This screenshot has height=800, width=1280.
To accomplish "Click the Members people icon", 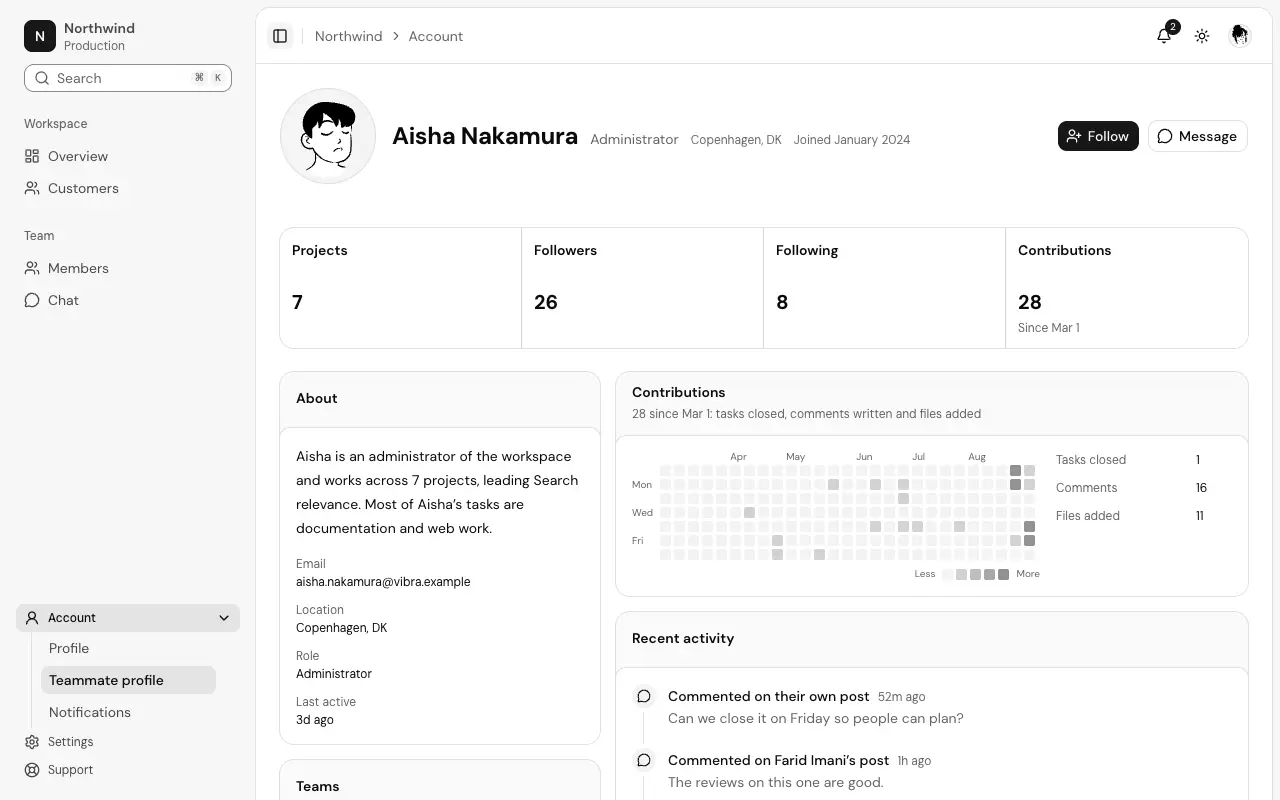I will tap(32, 268).
